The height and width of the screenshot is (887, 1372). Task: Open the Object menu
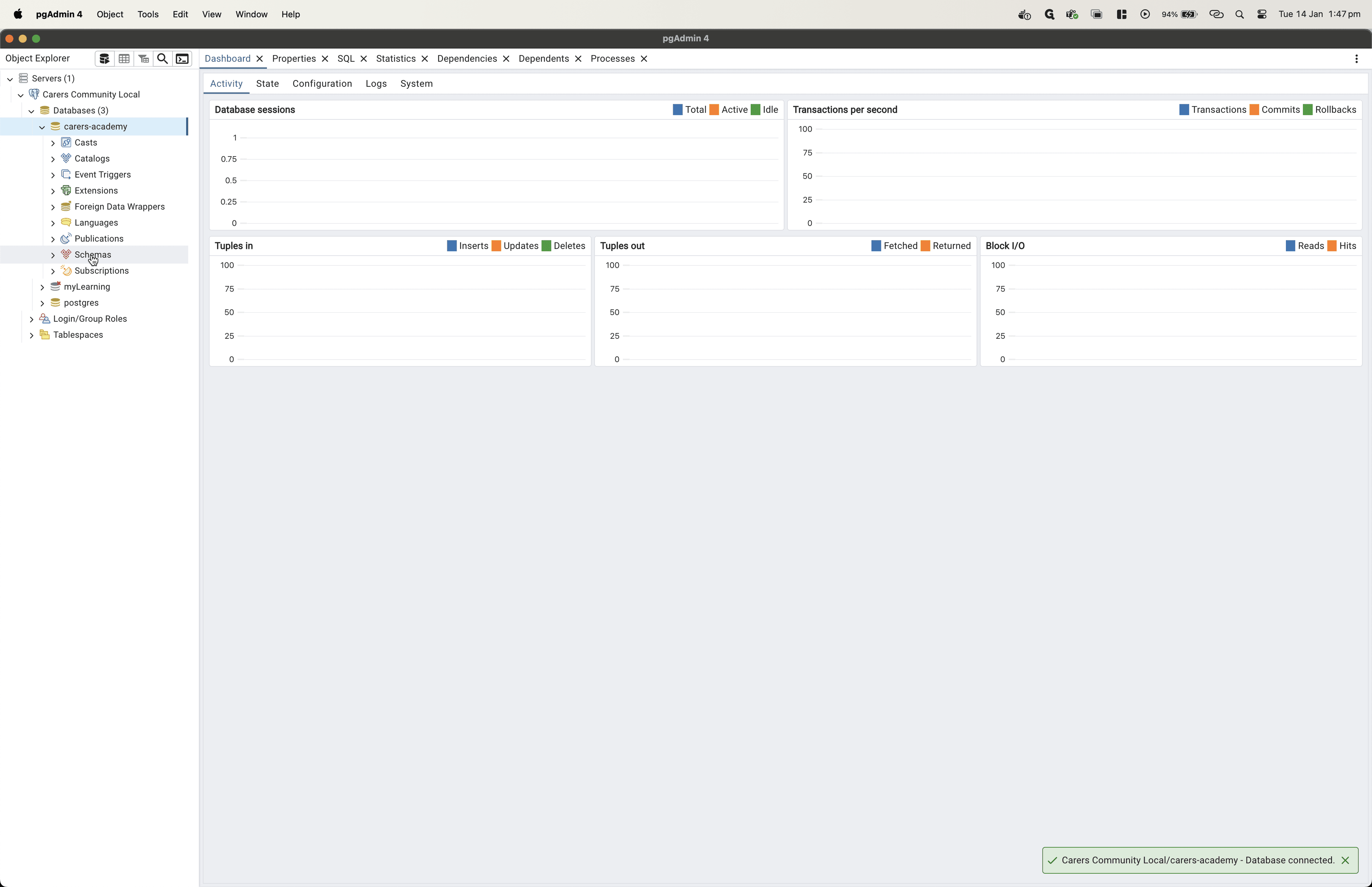110,14
